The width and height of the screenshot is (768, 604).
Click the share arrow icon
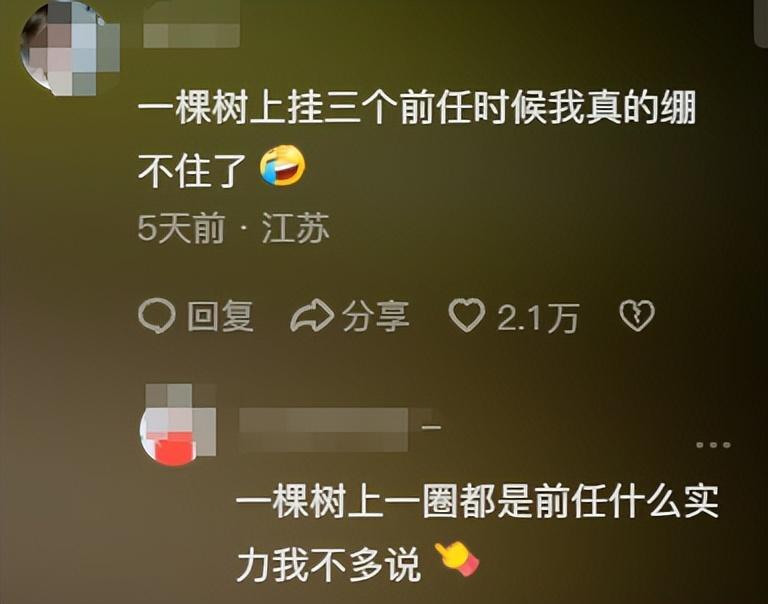[x=312, y=315]
